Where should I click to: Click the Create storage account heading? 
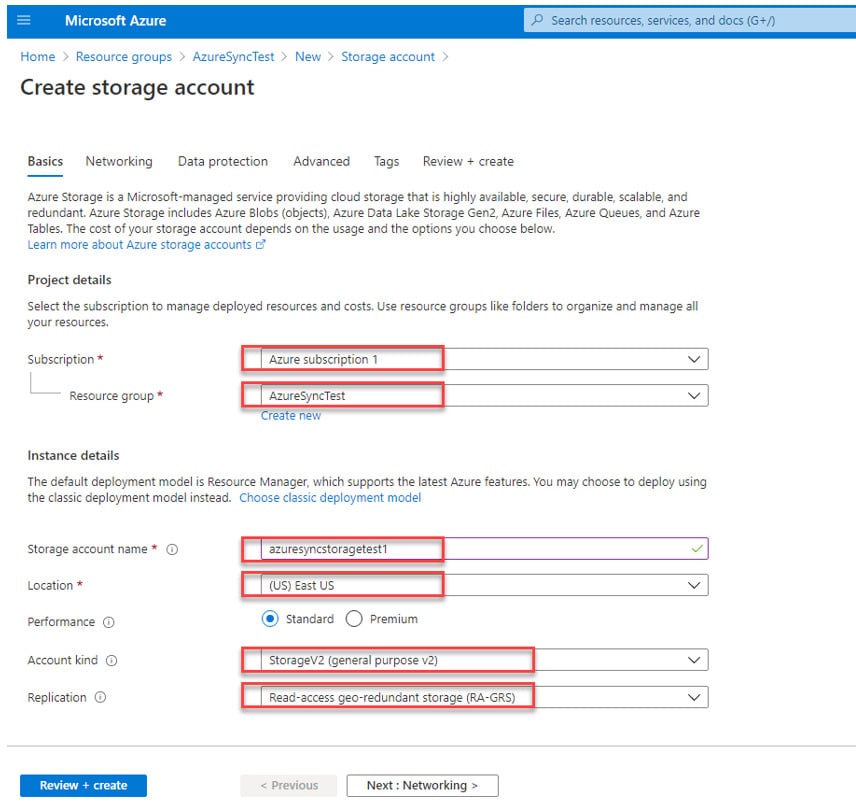(x=137, y=87)
